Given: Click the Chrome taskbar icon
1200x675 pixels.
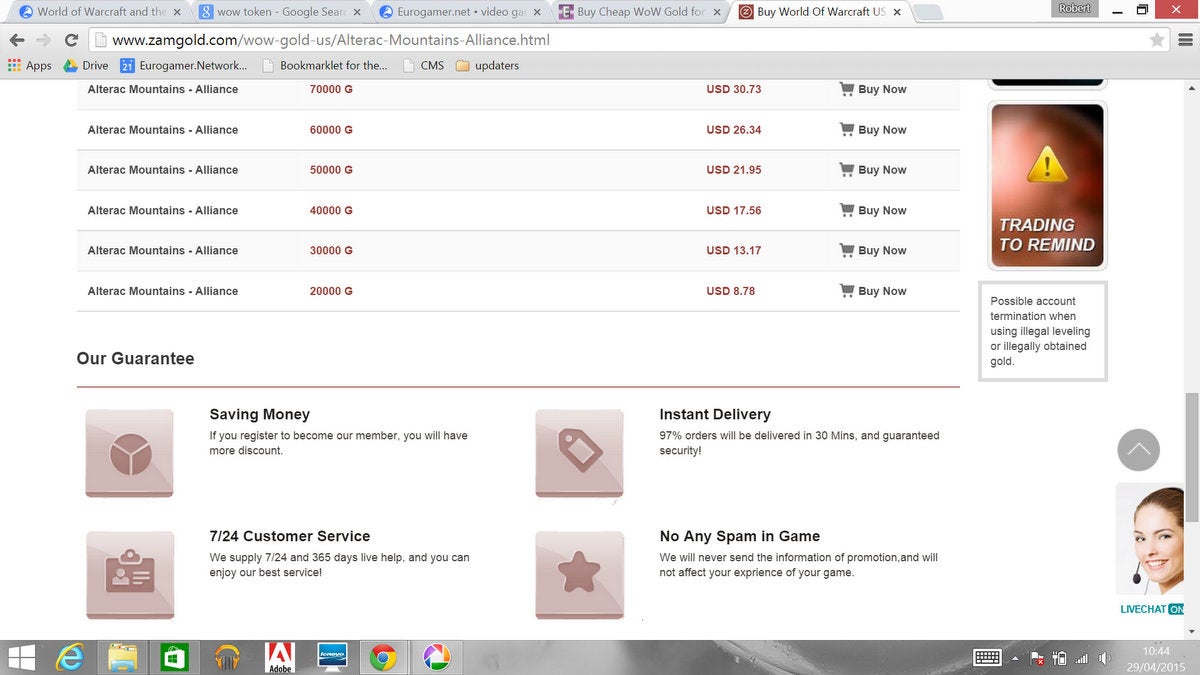Looking at the screenshot, I should [383, 657].
